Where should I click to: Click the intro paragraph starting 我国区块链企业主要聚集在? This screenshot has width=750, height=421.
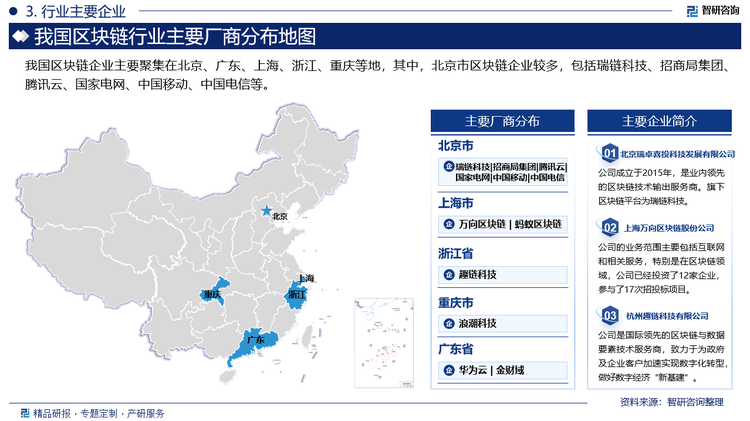tap(378, 75)
